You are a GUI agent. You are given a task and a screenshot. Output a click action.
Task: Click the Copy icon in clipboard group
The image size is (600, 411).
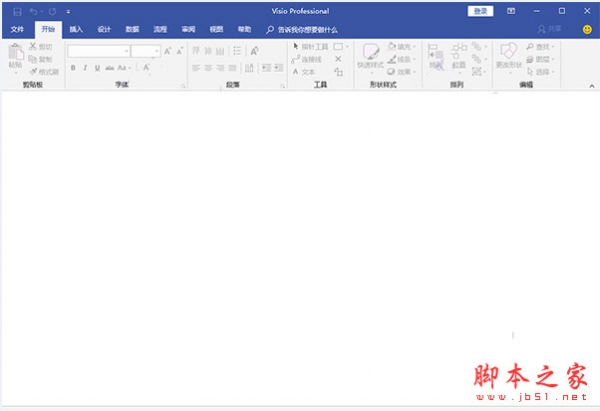pos(33,59)
